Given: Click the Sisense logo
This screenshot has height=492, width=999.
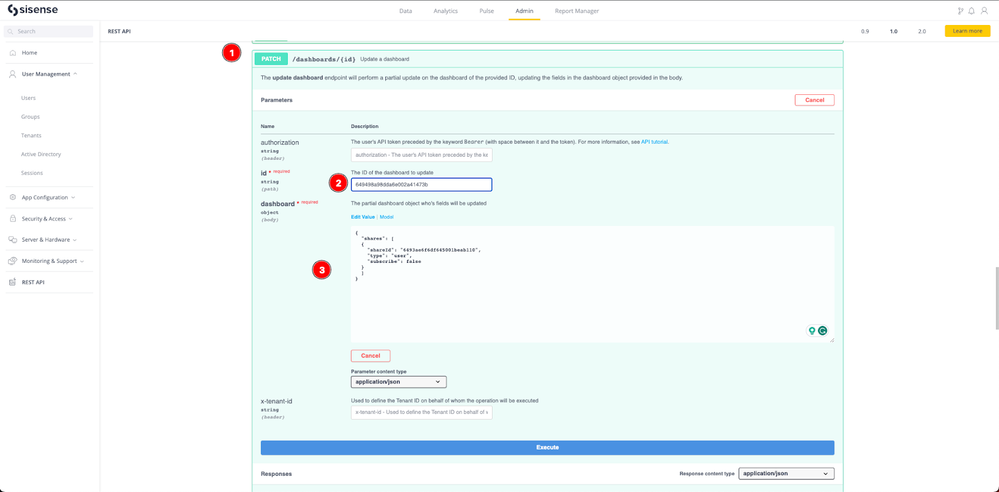Looking at the screenshot, I should [x=33, y=11].
